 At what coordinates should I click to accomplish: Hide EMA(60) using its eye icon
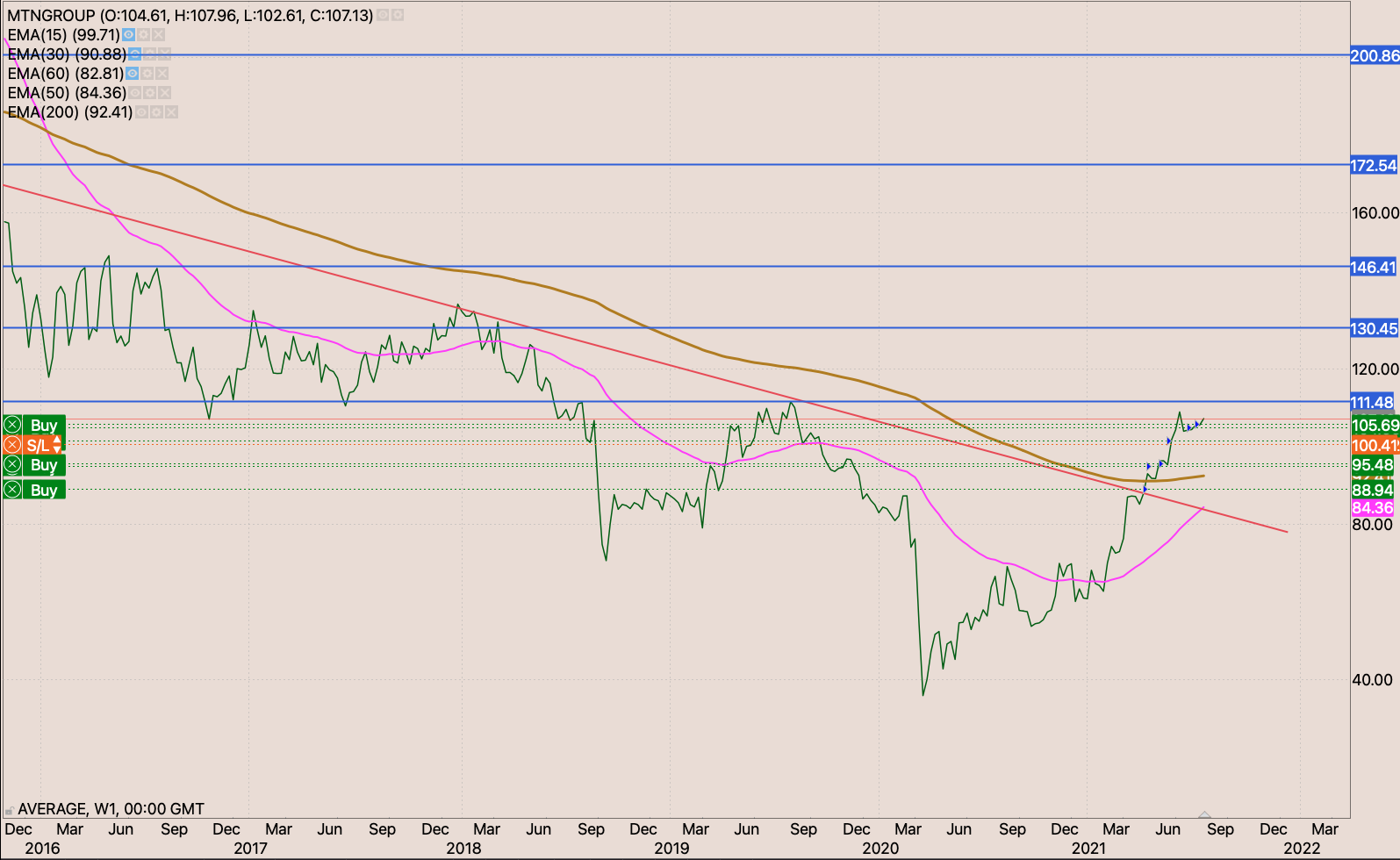(x=133, y=74)
